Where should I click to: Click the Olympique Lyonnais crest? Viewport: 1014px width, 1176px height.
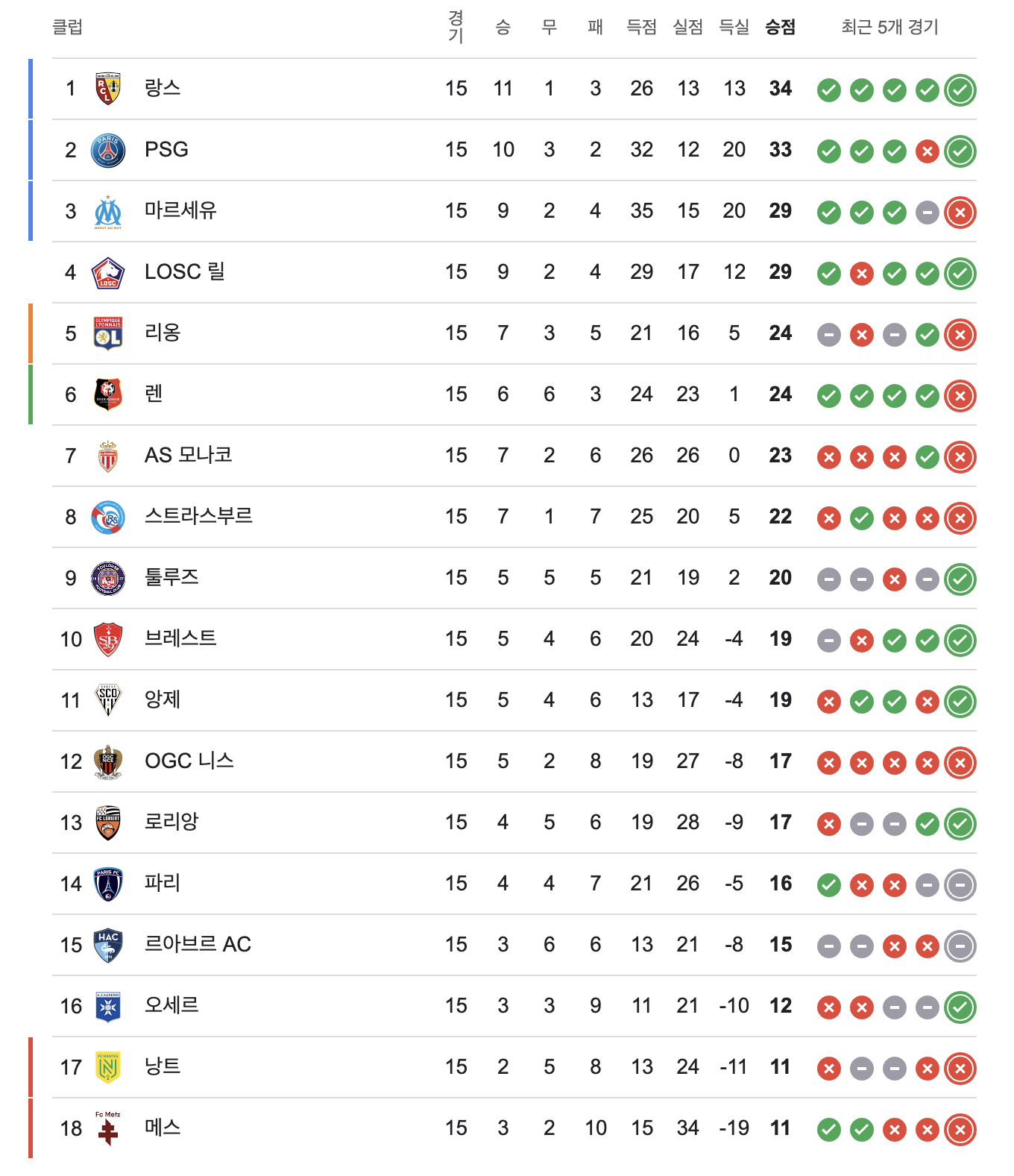pos(108,334)
